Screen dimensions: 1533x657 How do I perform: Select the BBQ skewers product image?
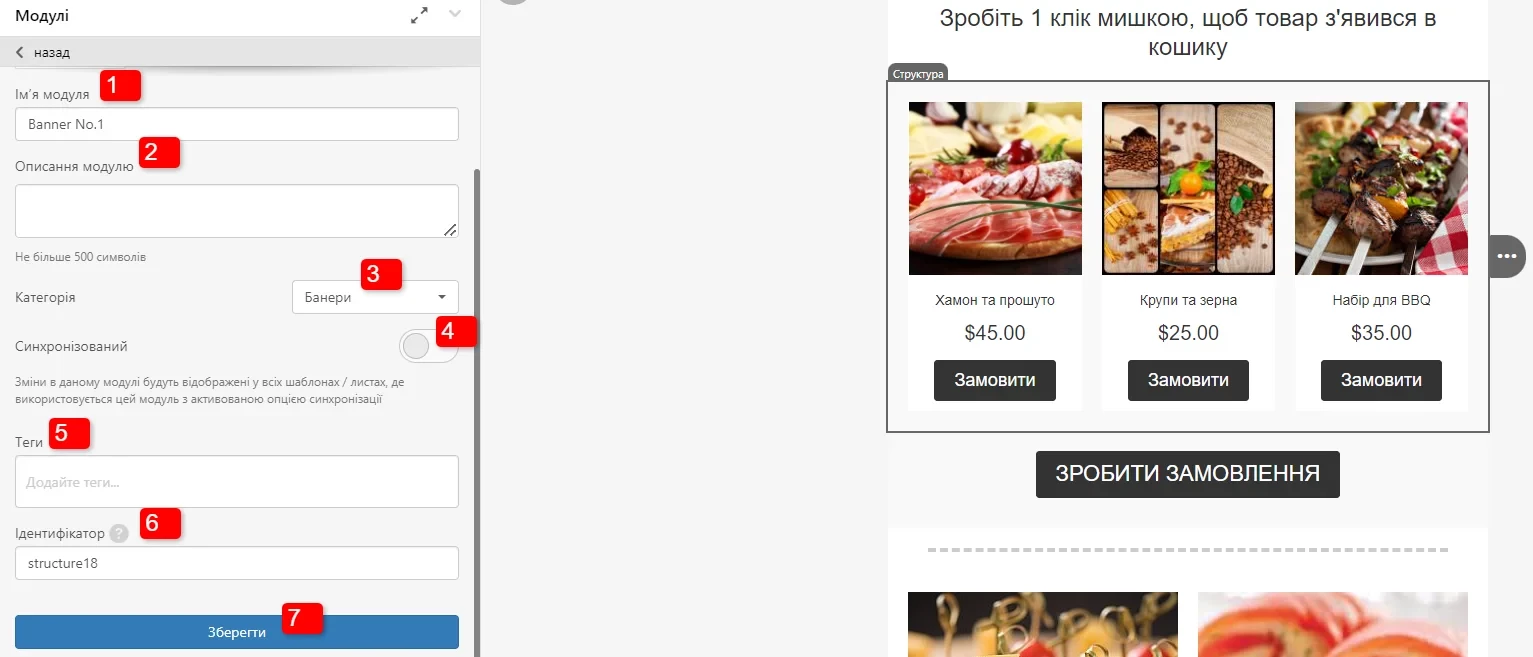(x=1381, y=188)
